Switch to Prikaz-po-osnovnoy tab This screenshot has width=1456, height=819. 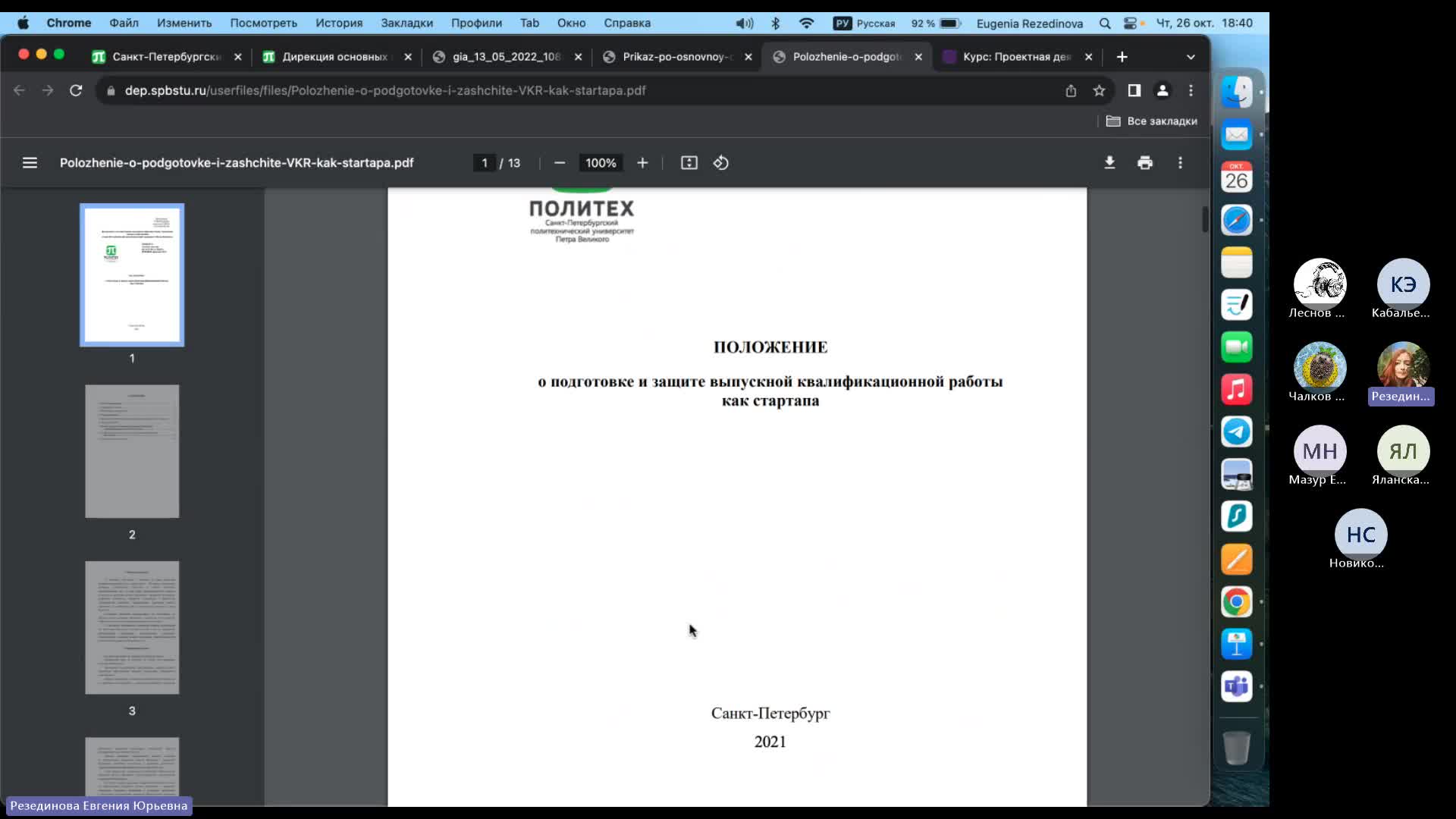point(676,57)
